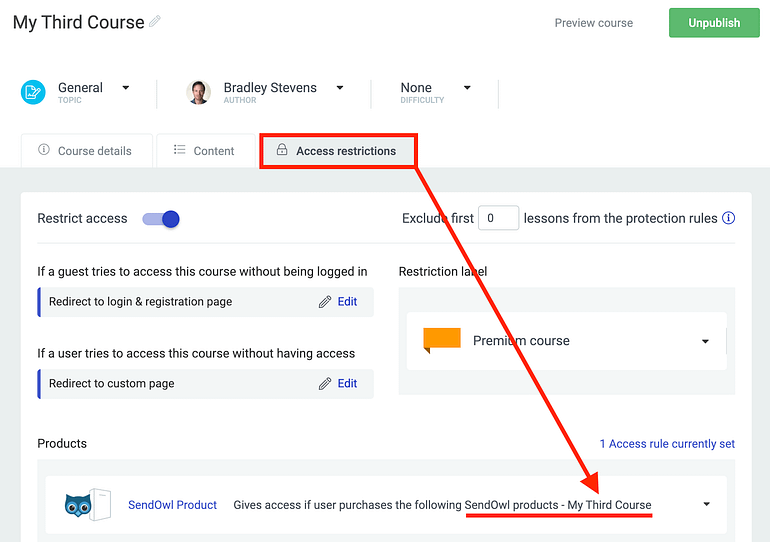Click the info icon on Course details tab
Image resolution: width=770 pixels, height=542 pixels.
pos(44,149)
